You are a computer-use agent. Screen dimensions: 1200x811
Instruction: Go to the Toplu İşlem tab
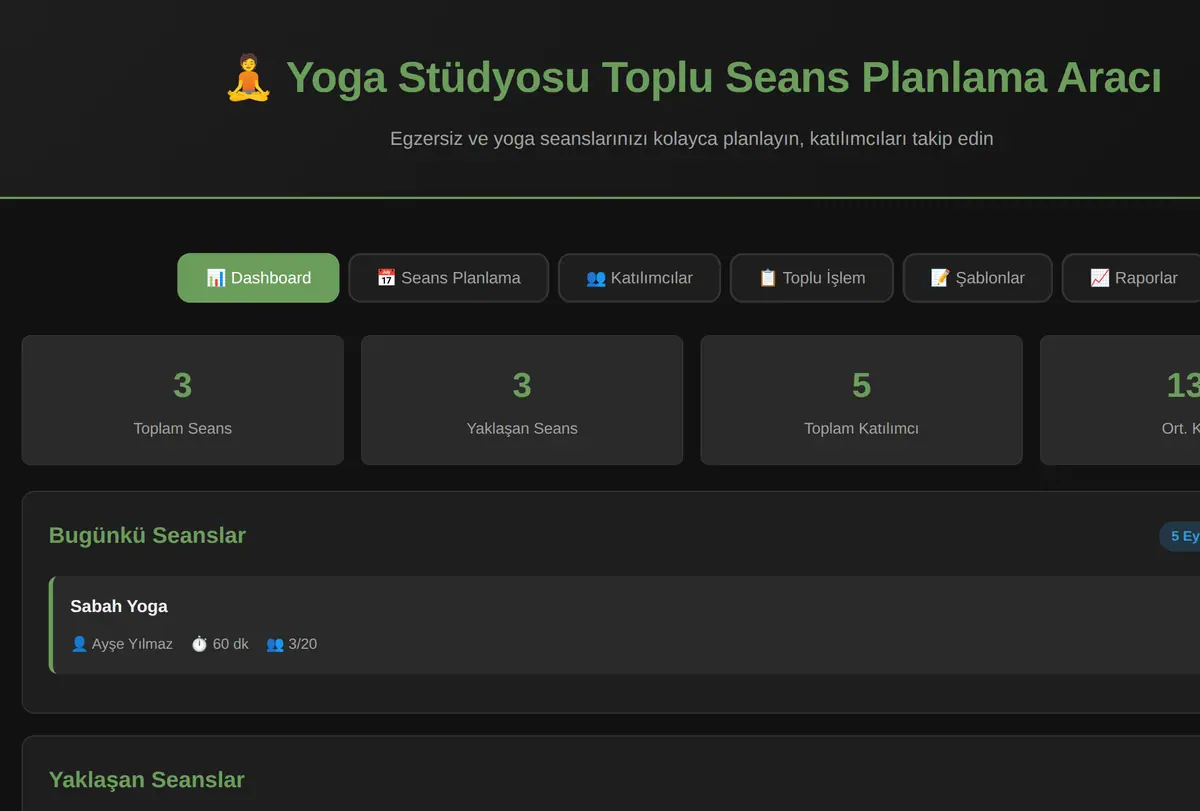[x=812, y=278]
